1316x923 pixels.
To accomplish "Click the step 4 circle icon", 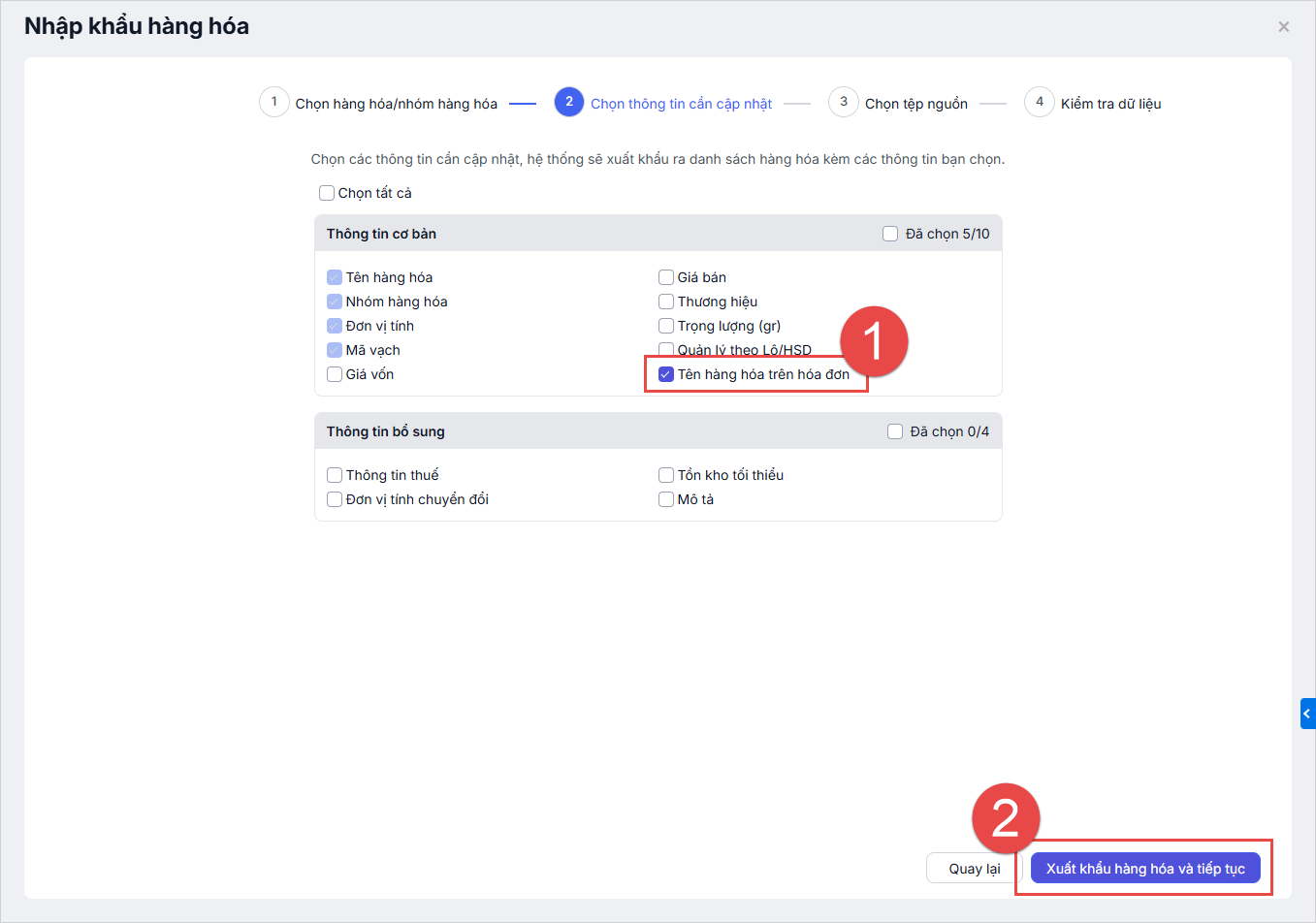I will coord(1040,102).
